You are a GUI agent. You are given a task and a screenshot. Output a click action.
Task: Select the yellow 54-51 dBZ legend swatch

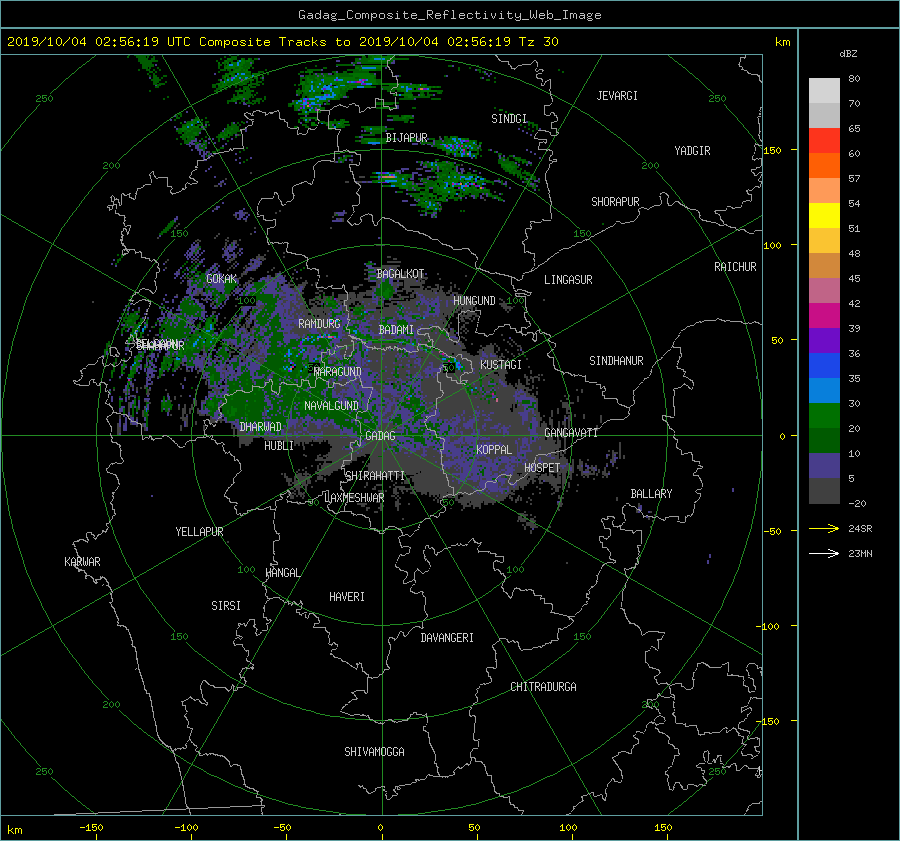[824, 215]
